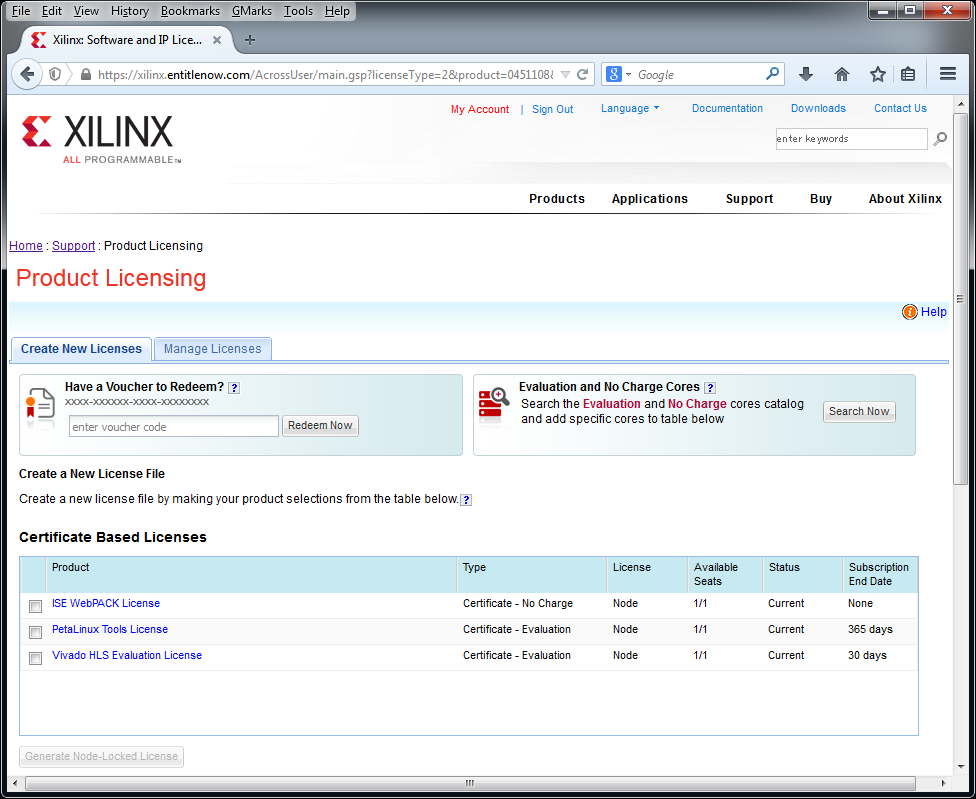Open a new tab with the plus button
The height and width of the screenshot is (799, 976).
click(x=250, y=40)
